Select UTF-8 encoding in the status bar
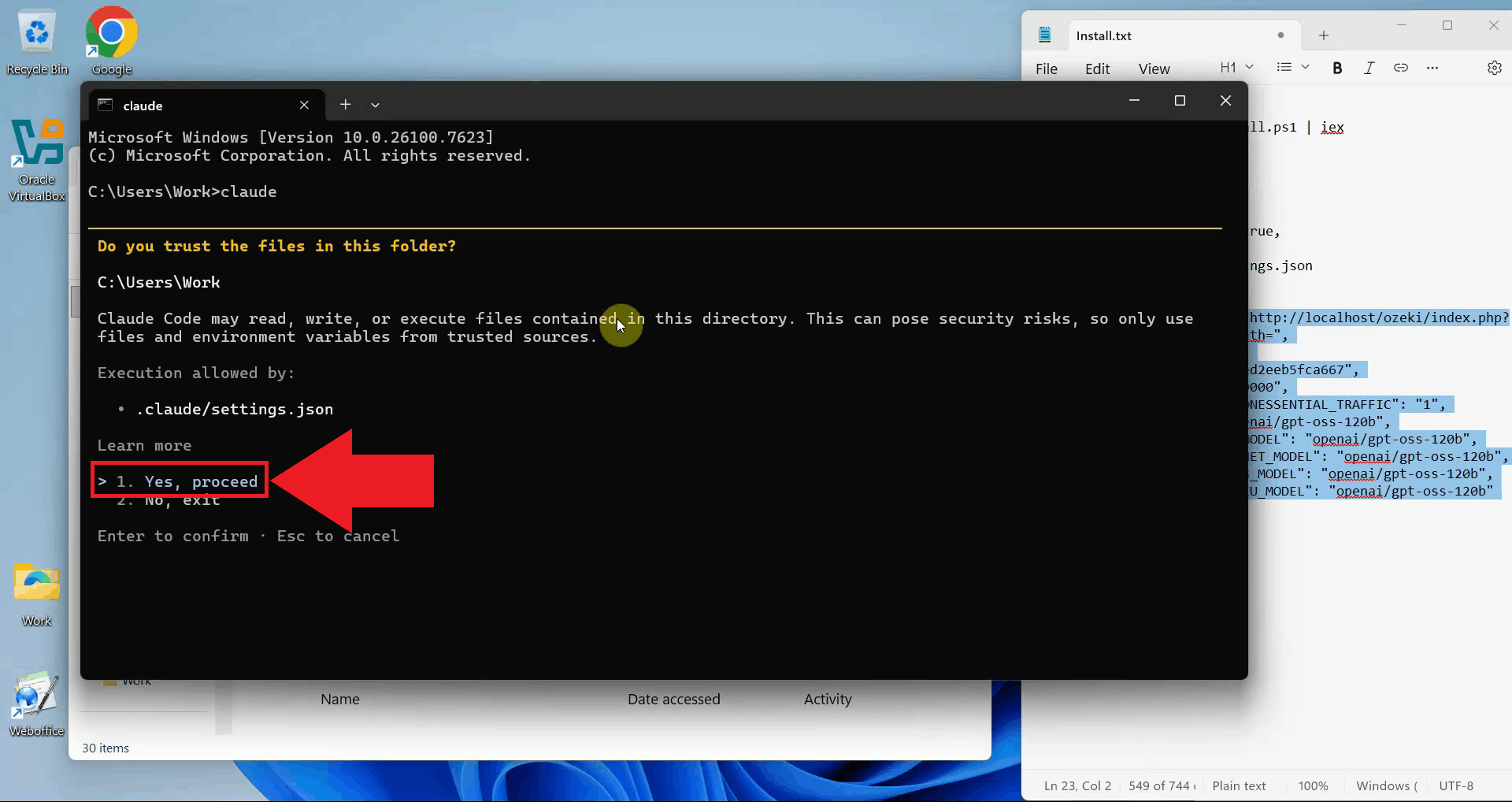 [x=1455, y=785]
